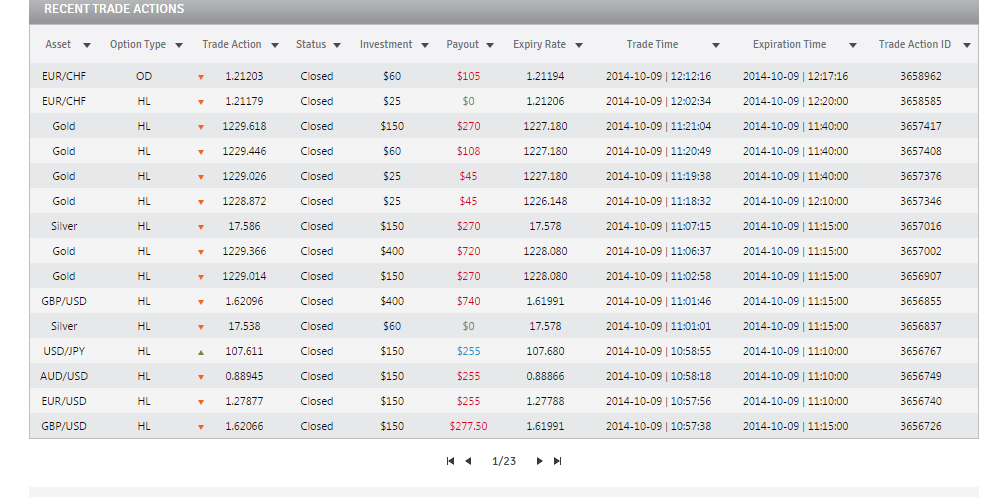Expand the Trade Action column dropdown
This screenshot has width=991, height=497.
click(274, 45)
